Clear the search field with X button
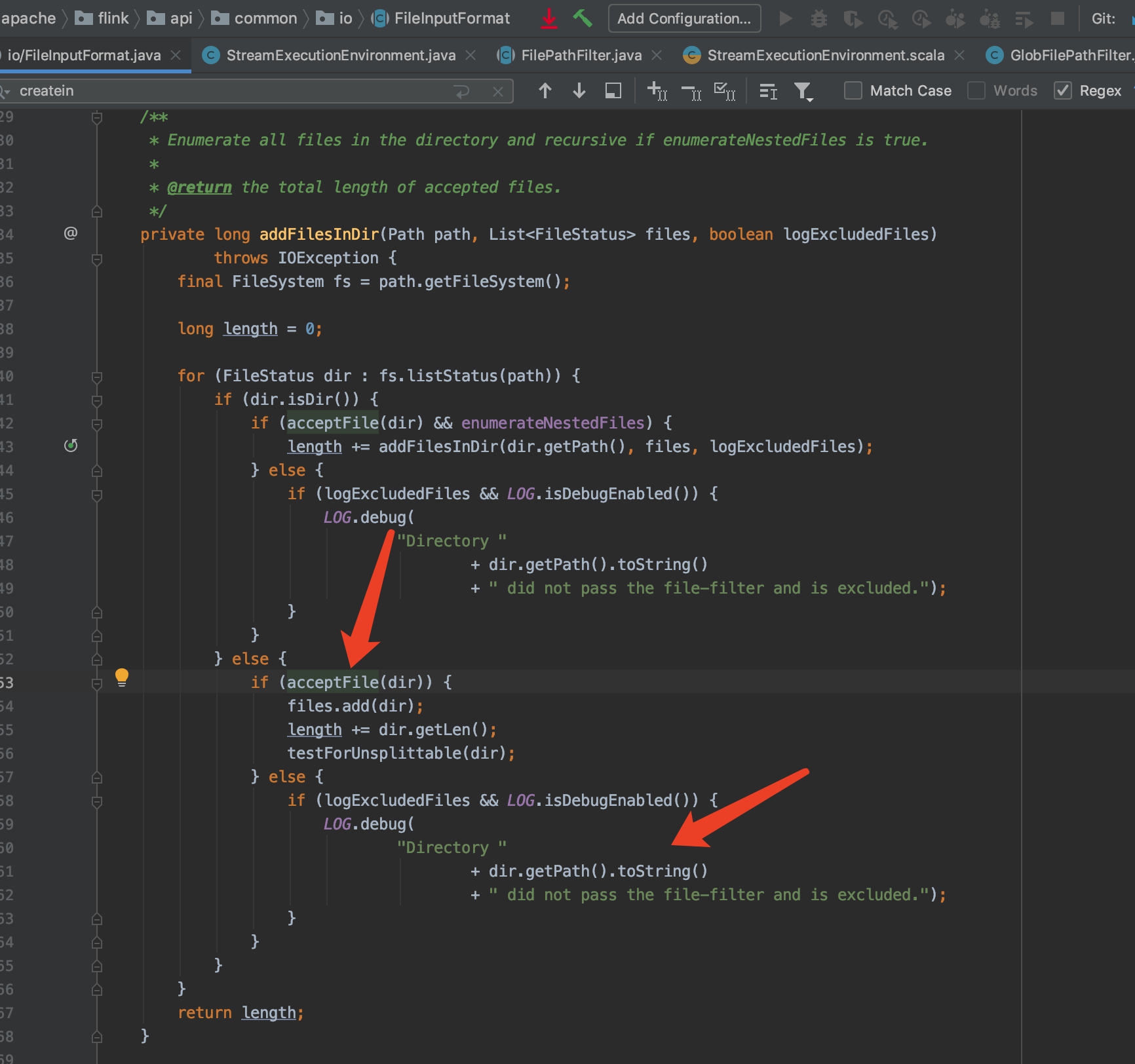 [x=498, y=92]
